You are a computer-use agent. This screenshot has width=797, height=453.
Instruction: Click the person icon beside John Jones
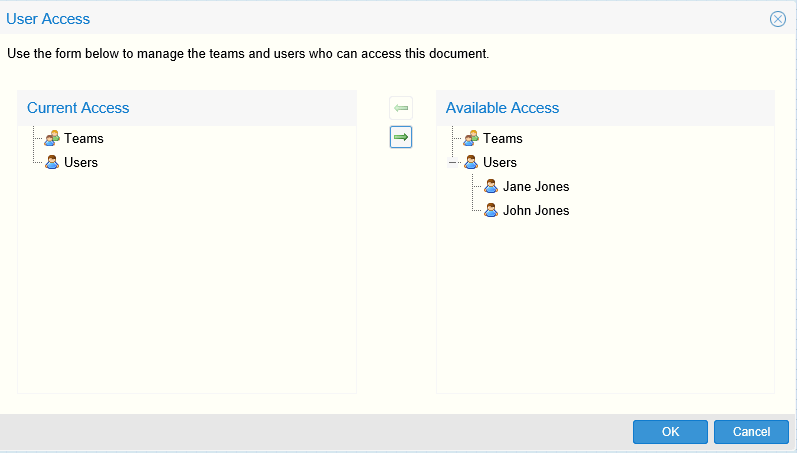coord(491,210)
